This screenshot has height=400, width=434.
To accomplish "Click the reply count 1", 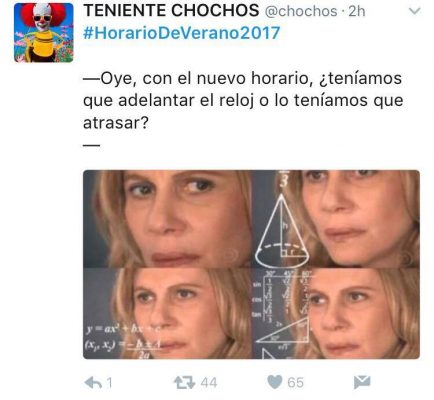I will (109, 383).
